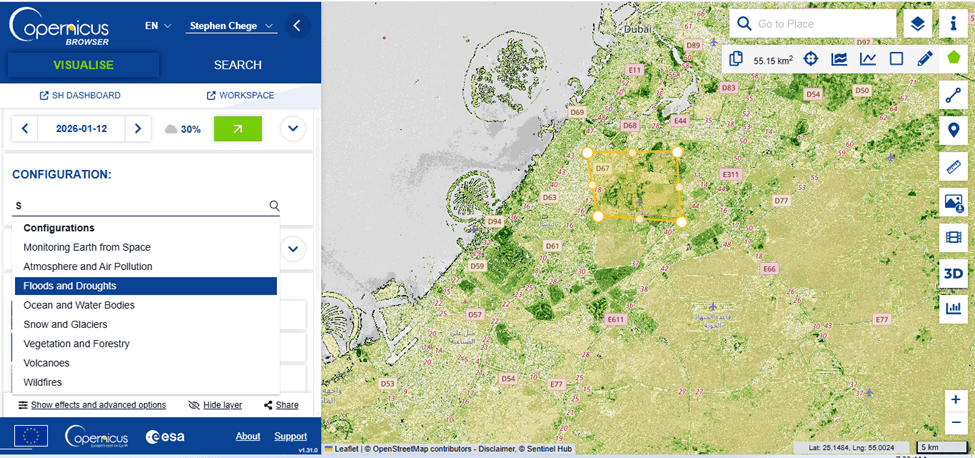Open the map layers stack icon
Screen dimensions: 975x458
pyautogui.click(x=918, y=24)
